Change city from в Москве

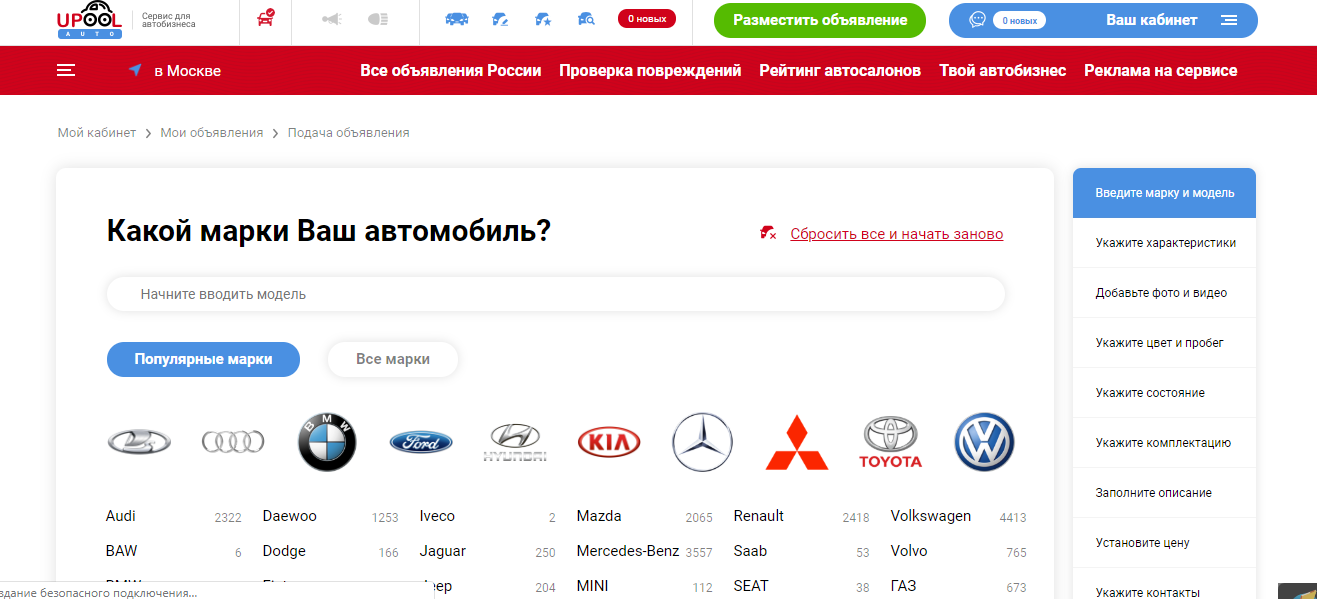[176, 71]
